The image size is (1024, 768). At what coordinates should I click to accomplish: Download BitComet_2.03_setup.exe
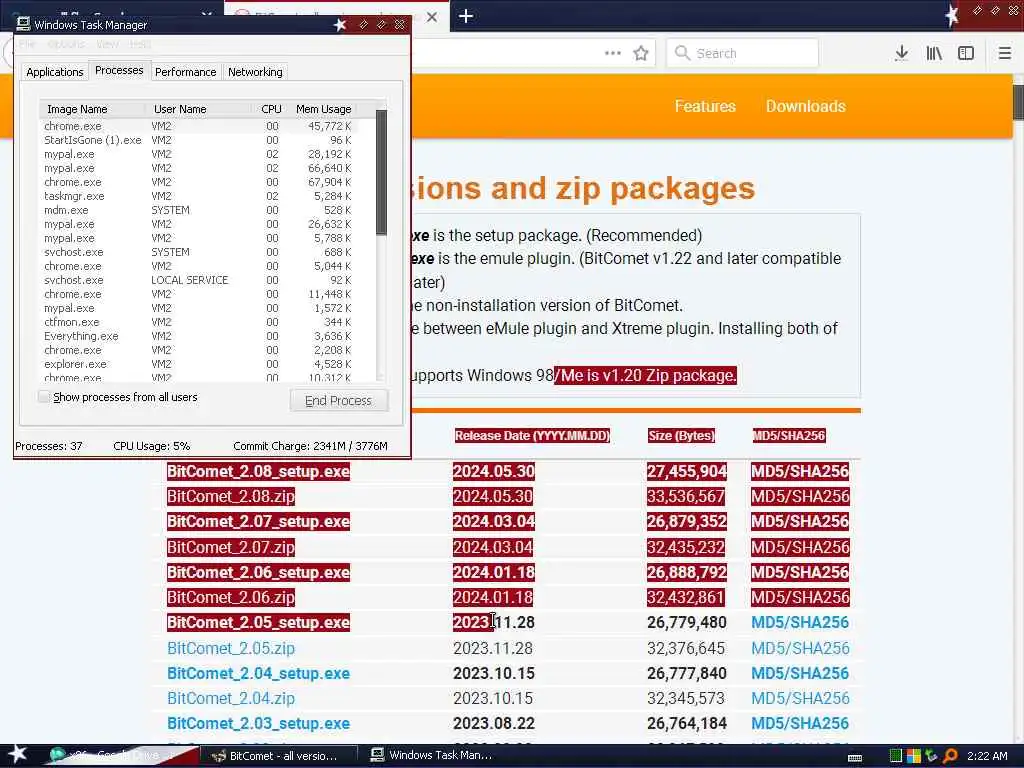[259, 724]
